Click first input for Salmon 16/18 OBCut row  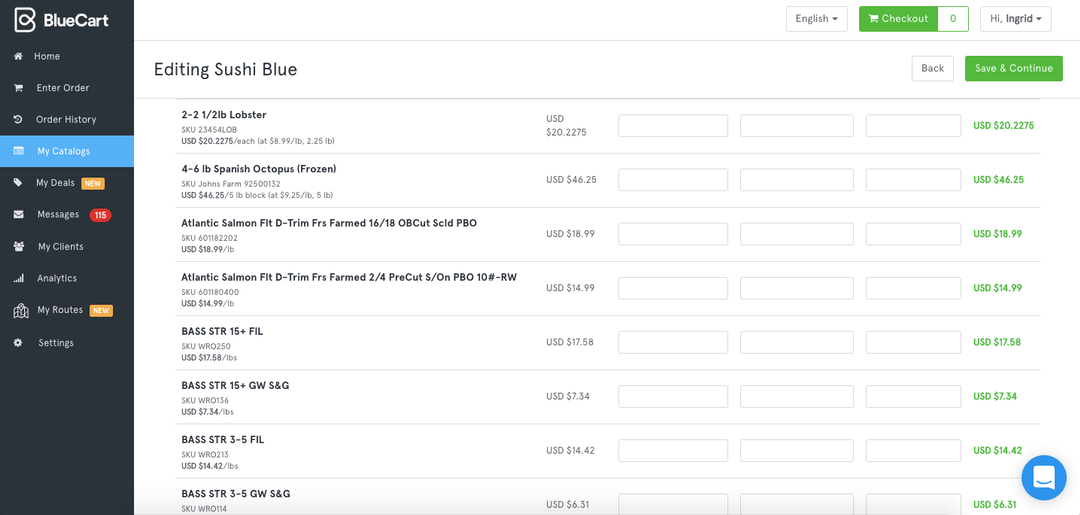pyautogui.click(x=673, y=234)
